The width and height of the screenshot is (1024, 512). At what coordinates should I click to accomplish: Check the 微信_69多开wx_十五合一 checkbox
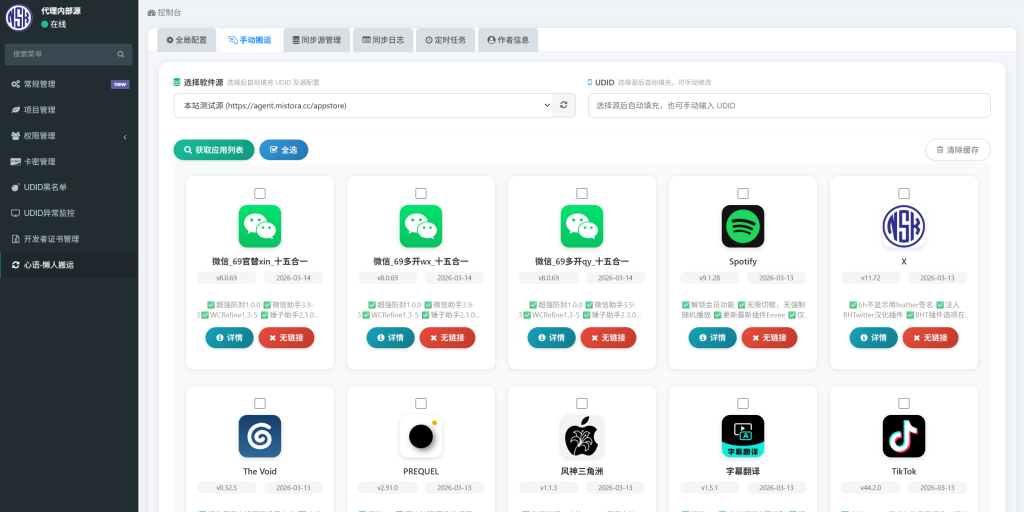(421, 193)
